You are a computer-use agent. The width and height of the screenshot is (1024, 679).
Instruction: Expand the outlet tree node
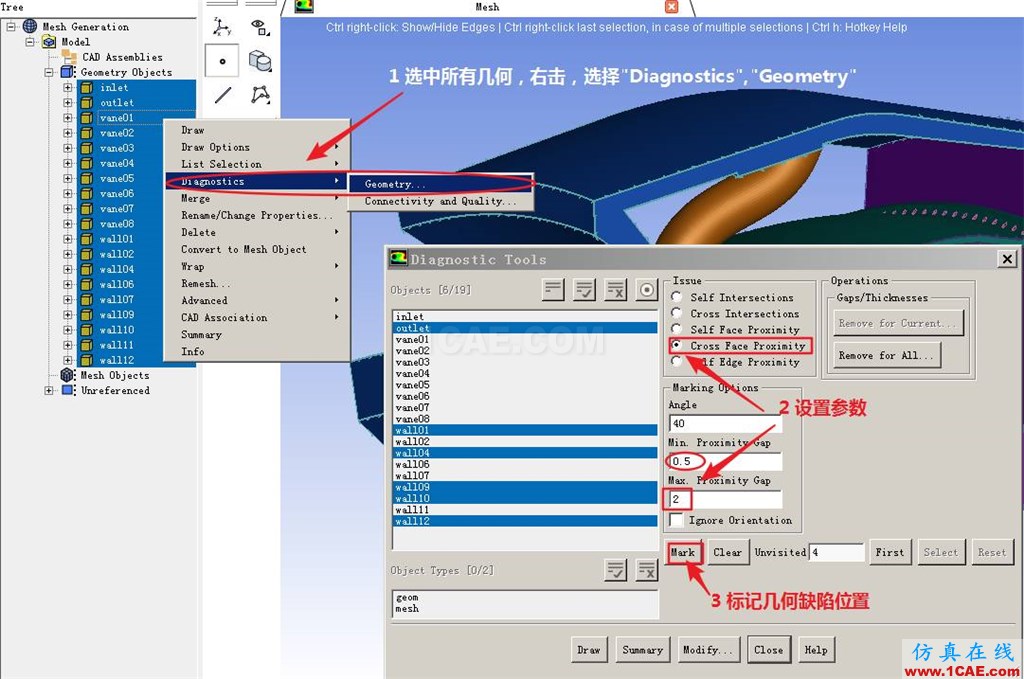(68, 103)
